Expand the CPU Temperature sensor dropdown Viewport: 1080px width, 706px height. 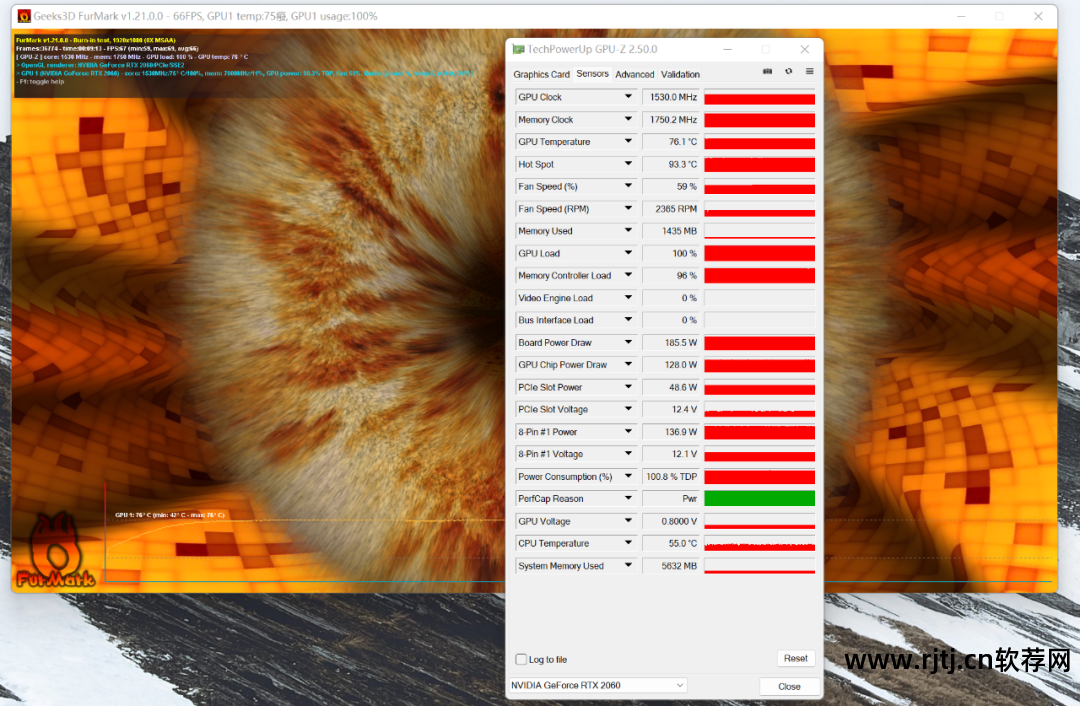point(628,543)
